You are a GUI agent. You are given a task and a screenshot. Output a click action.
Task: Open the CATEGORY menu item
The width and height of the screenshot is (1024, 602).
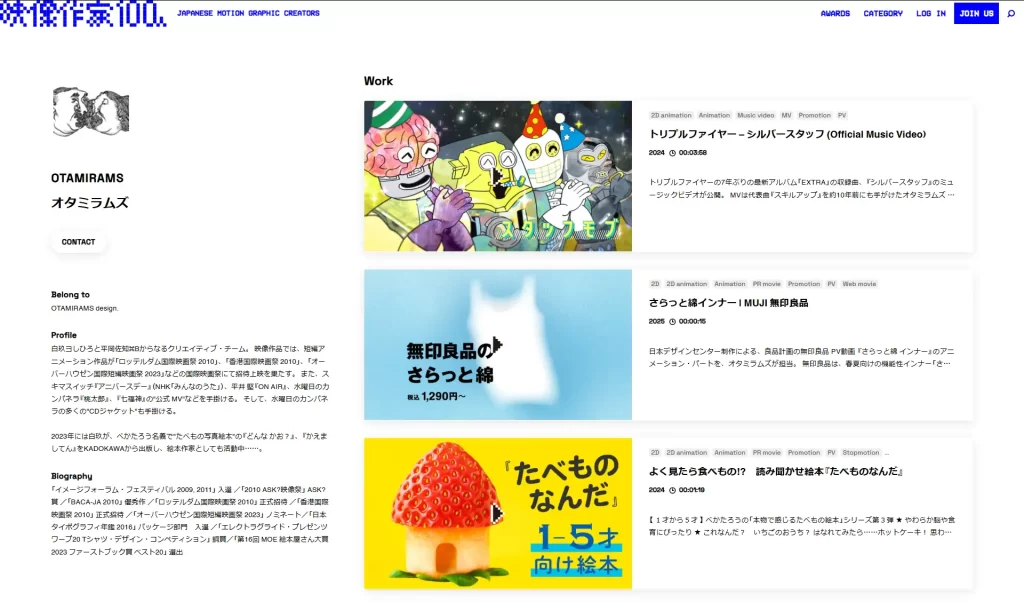(883, 13)
